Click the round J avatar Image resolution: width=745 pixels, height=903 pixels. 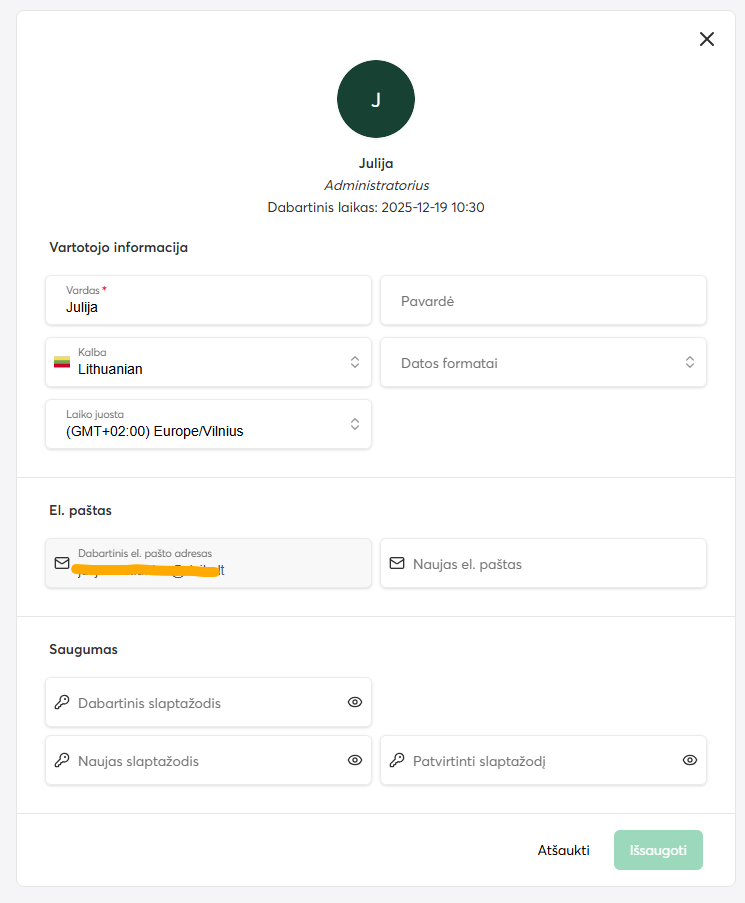[376, 99]
